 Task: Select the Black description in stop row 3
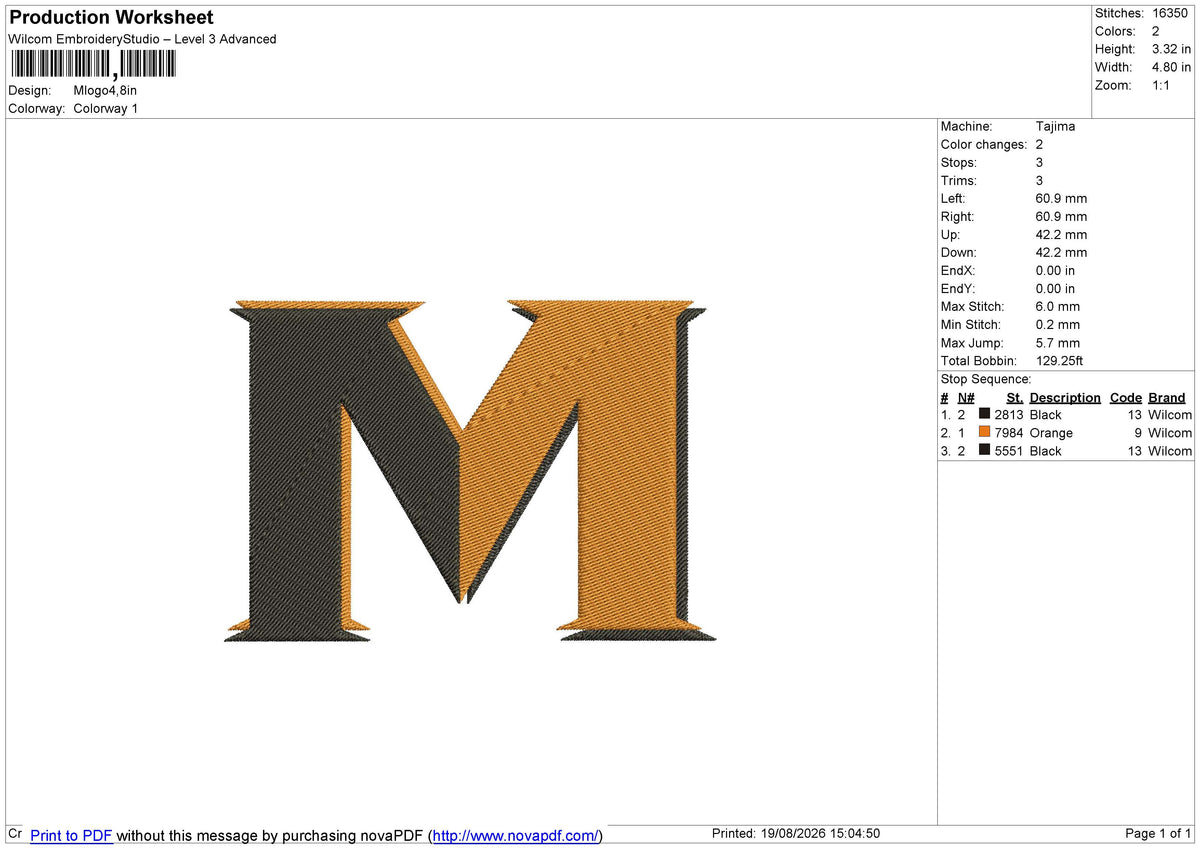click(1046, 450)
